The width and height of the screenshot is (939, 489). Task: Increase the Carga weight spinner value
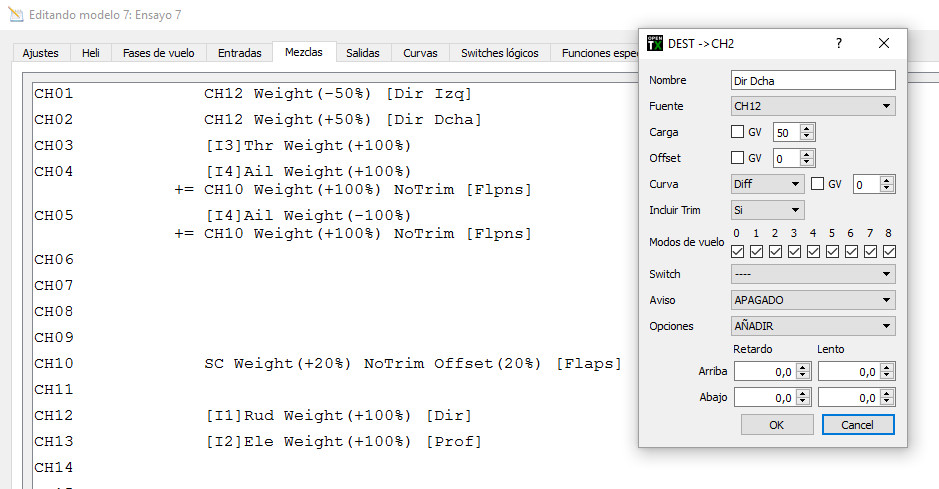click(808, 128)
